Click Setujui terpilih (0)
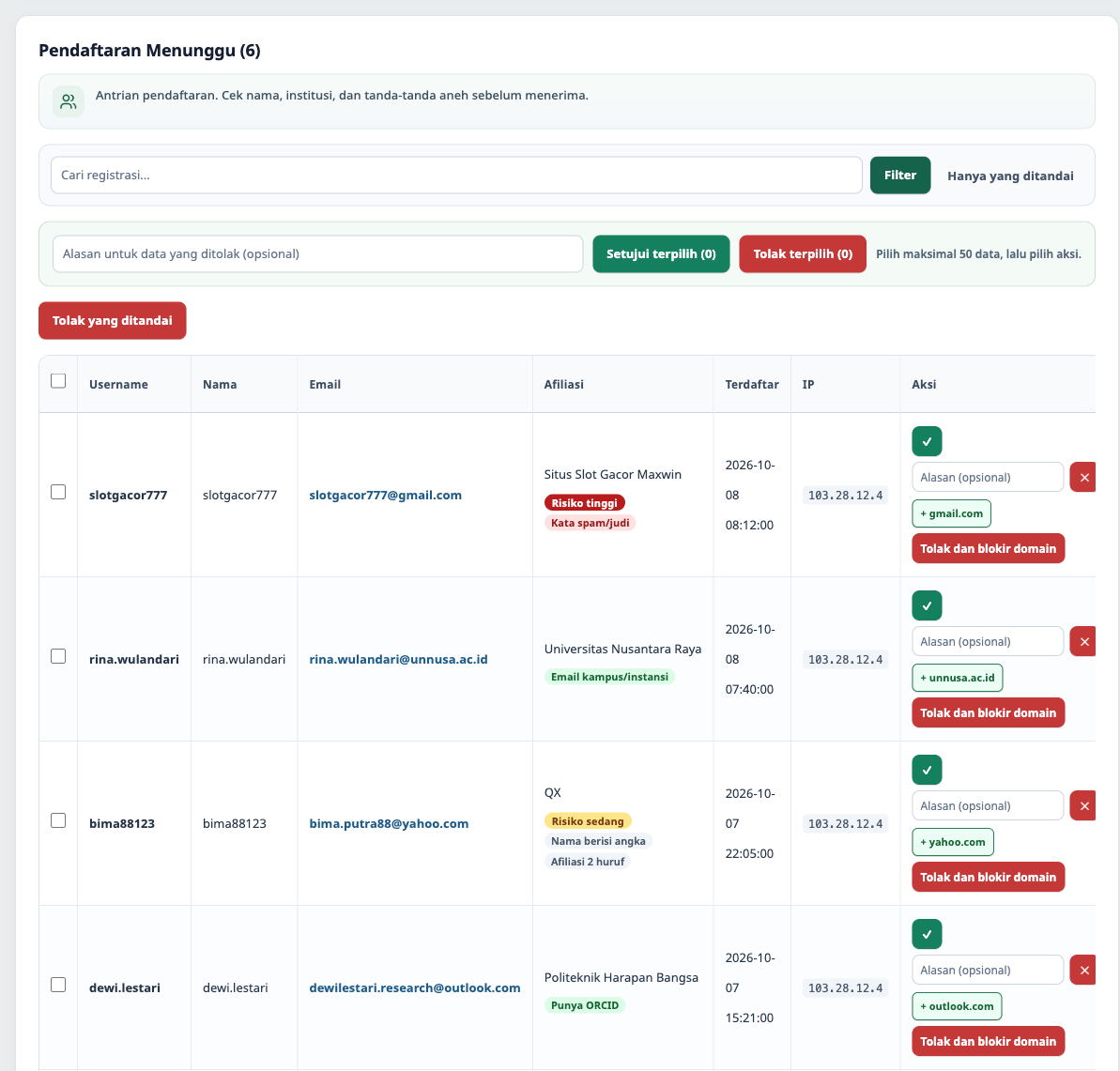The height and width of the screenshot is (1071, 1120). 661,253
